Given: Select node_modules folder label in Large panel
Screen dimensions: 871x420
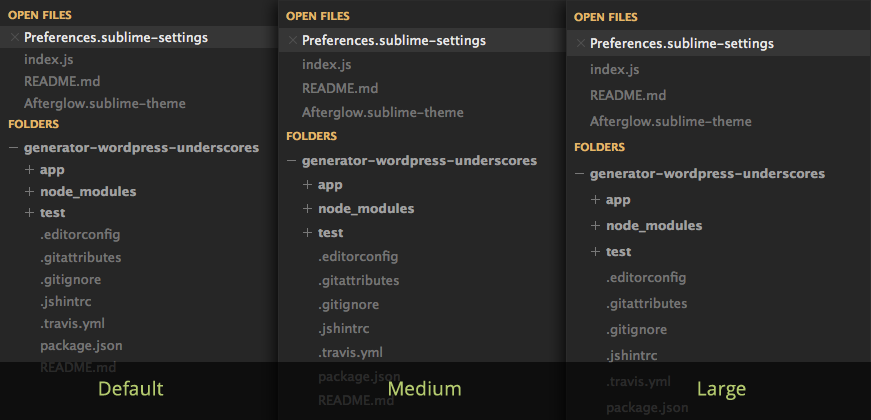Looking at the screenshot, I should [x=654, y=226].
